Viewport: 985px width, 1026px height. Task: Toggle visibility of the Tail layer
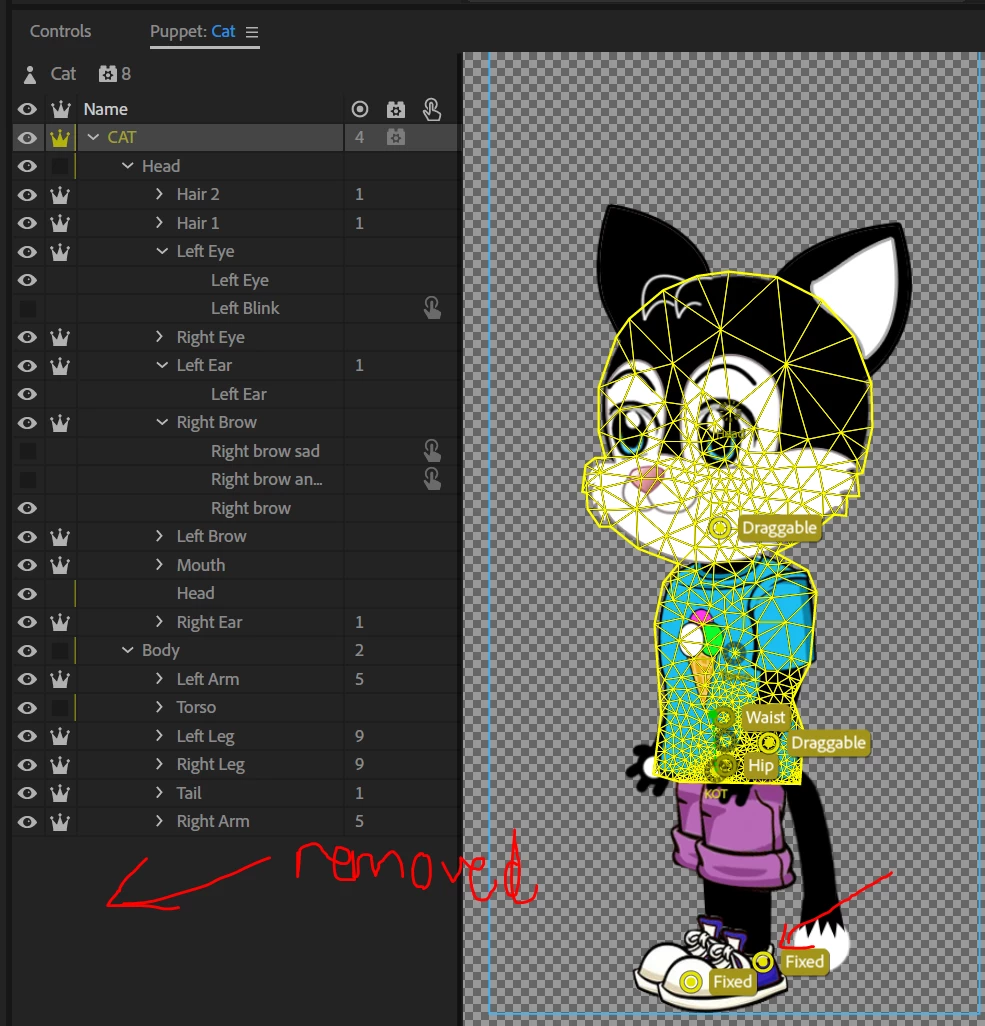pyautogui.click(x=27, y=793)
